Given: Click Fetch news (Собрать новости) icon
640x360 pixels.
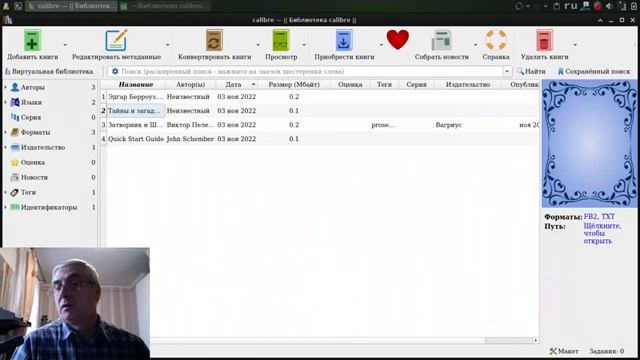Looking at the screenshot, I should click(442, 40).
